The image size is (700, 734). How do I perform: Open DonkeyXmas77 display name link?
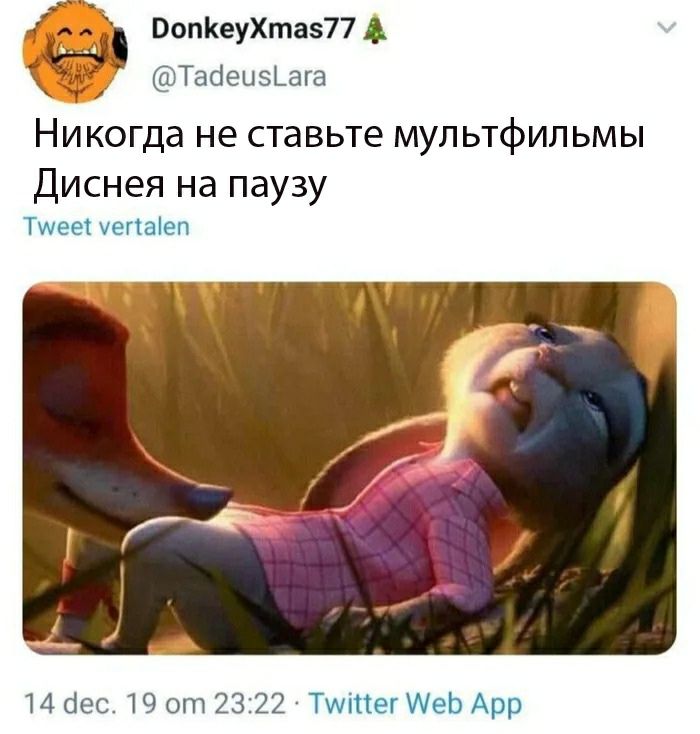(253, 29)
